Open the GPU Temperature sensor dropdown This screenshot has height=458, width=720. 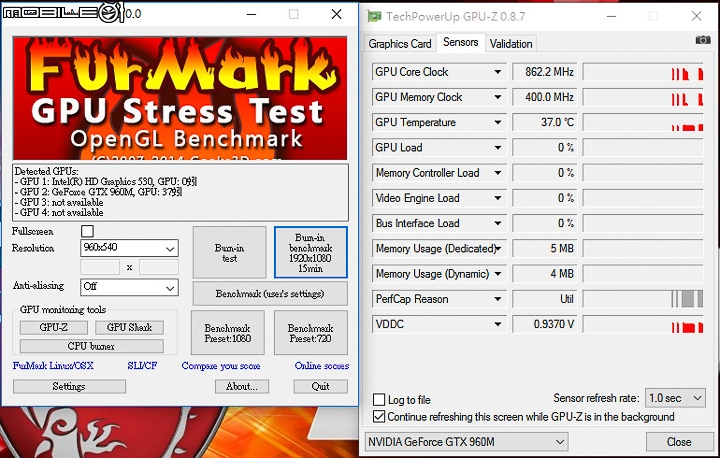(x=497, y=123)
